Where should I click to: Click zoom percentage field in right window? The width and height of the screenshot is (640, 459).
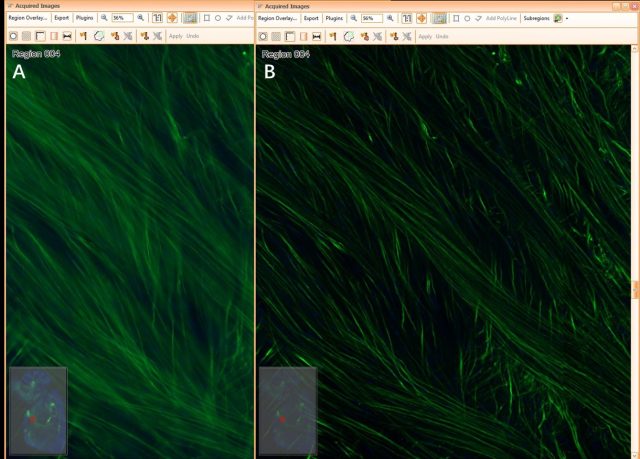click(x=372, y=18)
